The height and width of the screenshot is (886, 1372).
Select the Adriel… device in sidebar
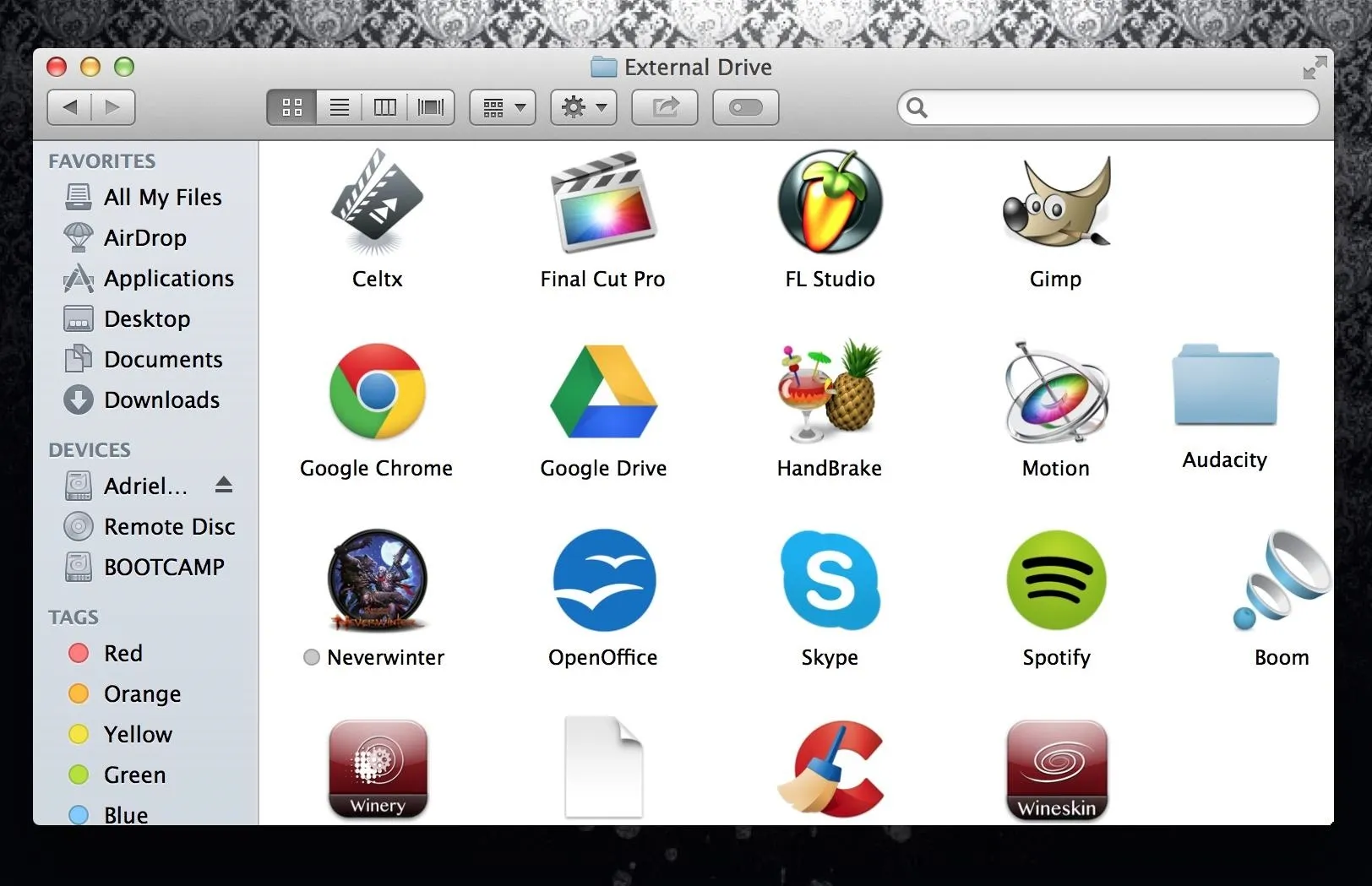coord(127,486)
